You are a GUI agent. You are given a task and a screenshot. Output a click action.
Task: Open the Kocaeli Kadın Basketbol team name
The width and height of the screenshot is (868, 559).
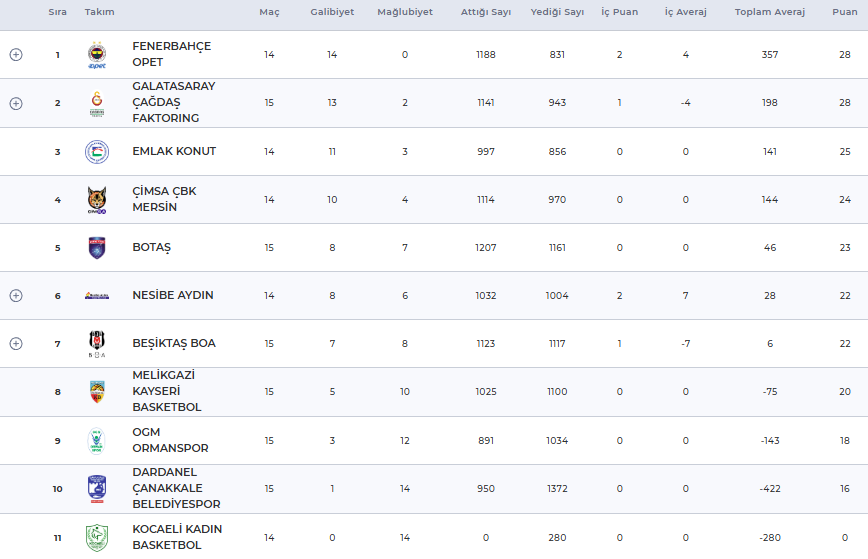click(177, 537)
